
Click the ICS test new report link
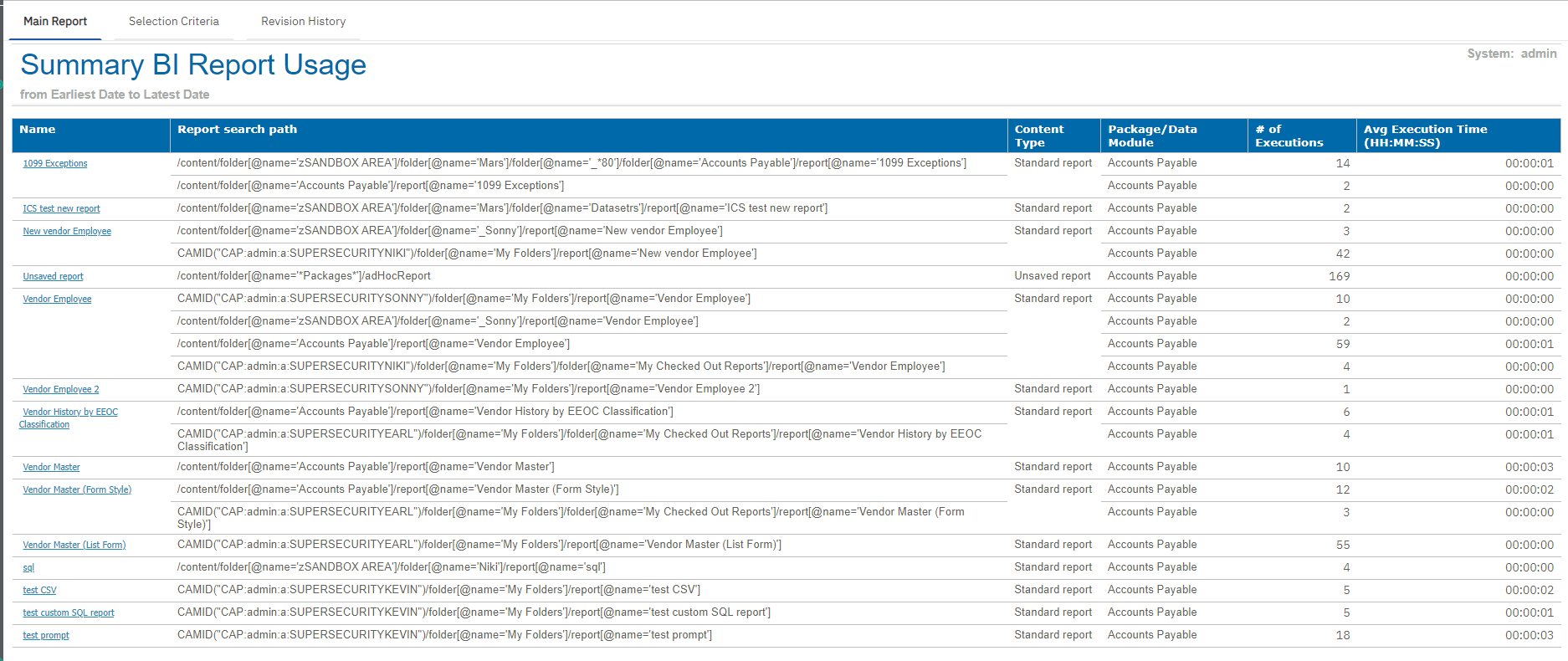(61, 209)
